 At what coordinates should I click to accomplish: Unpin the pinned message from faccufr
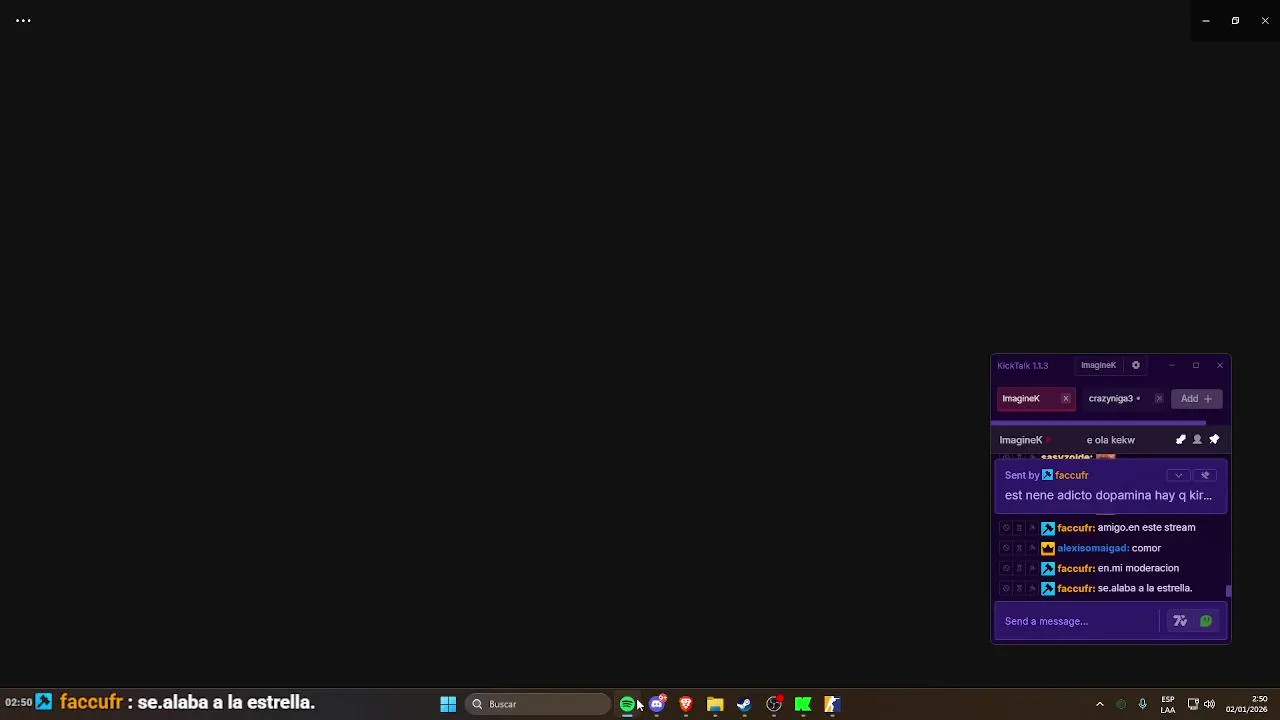[x=1205, y=475]
